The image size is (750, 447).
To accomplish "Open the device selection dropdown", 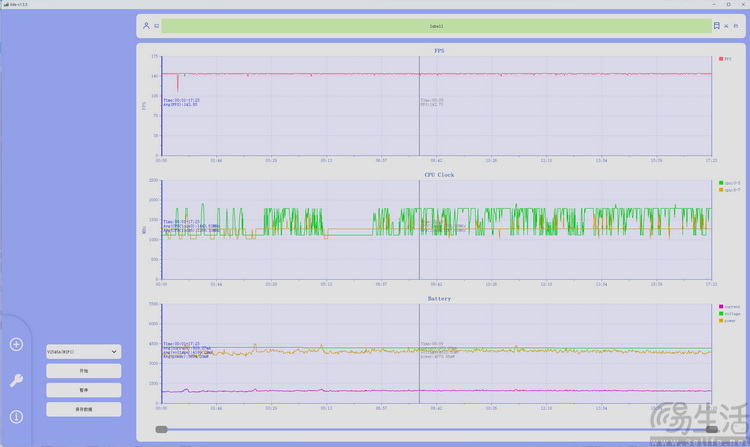I will click(x=83, y=352).
